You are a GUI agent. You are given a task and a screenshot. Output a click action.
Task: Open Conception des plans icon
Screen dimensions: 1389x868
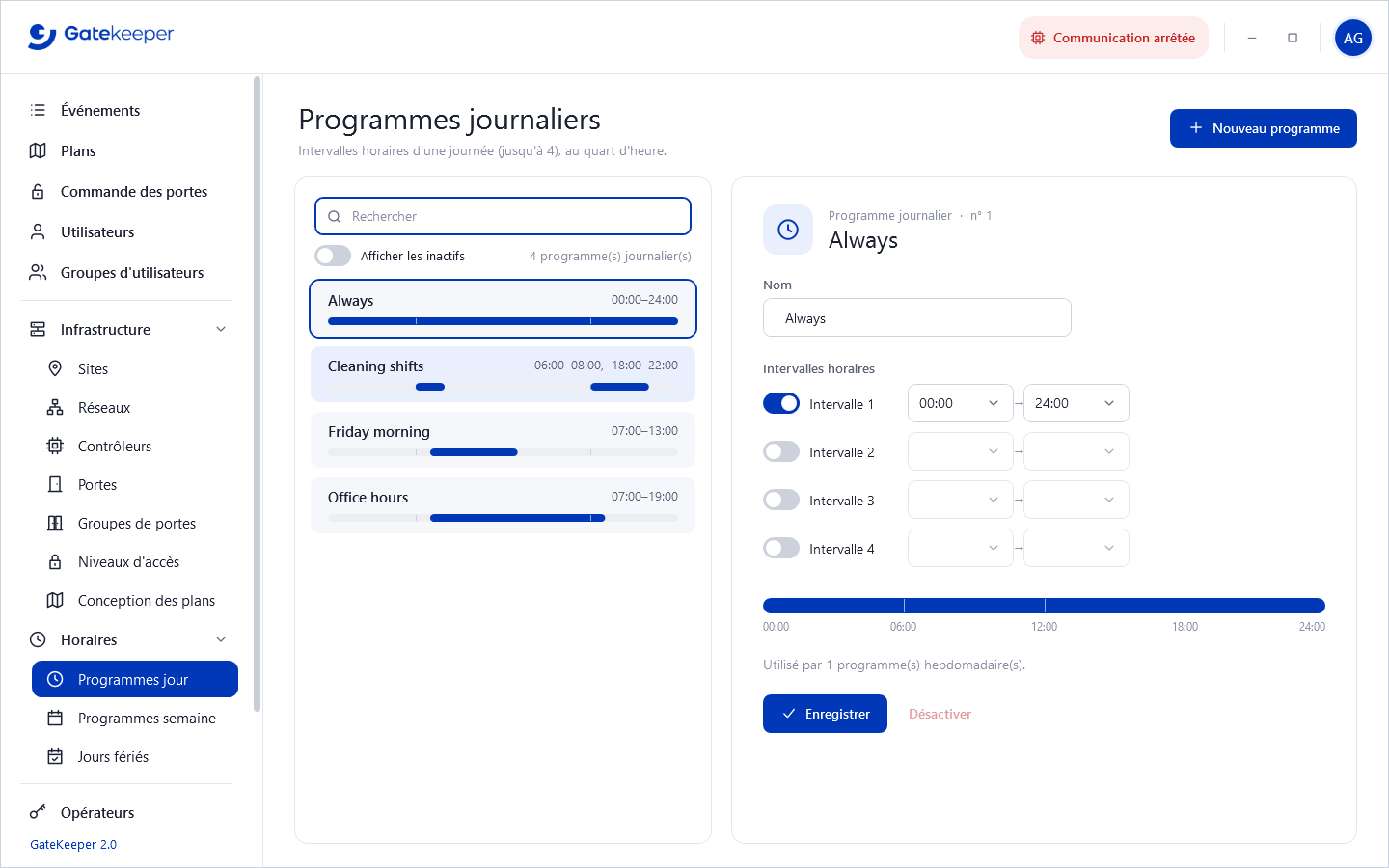55,600
